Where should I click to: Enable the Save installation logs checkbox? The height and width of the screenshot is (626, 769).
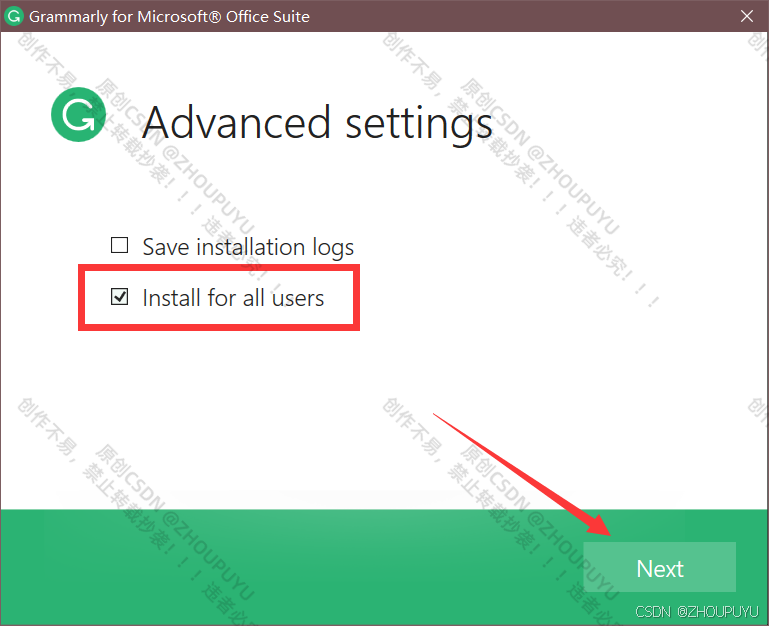119,245
